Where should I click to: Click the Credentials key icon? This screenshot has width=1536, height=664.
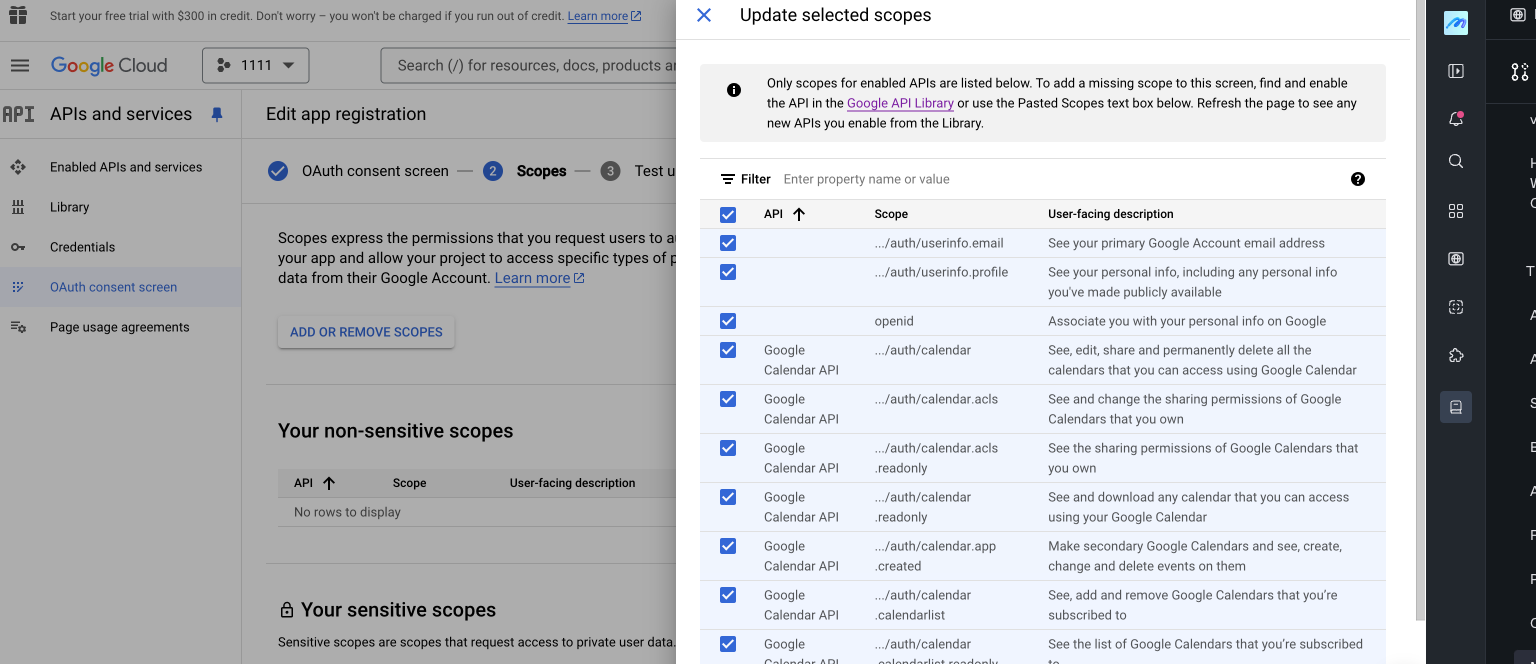(x=18, y=247)
